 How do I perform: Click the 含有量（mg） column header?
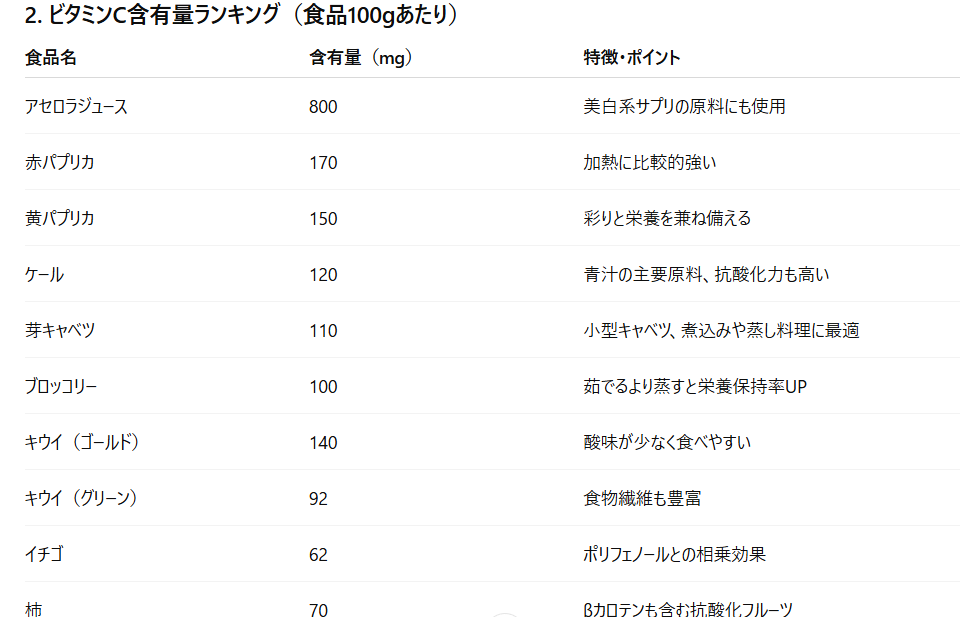(361, 58)
